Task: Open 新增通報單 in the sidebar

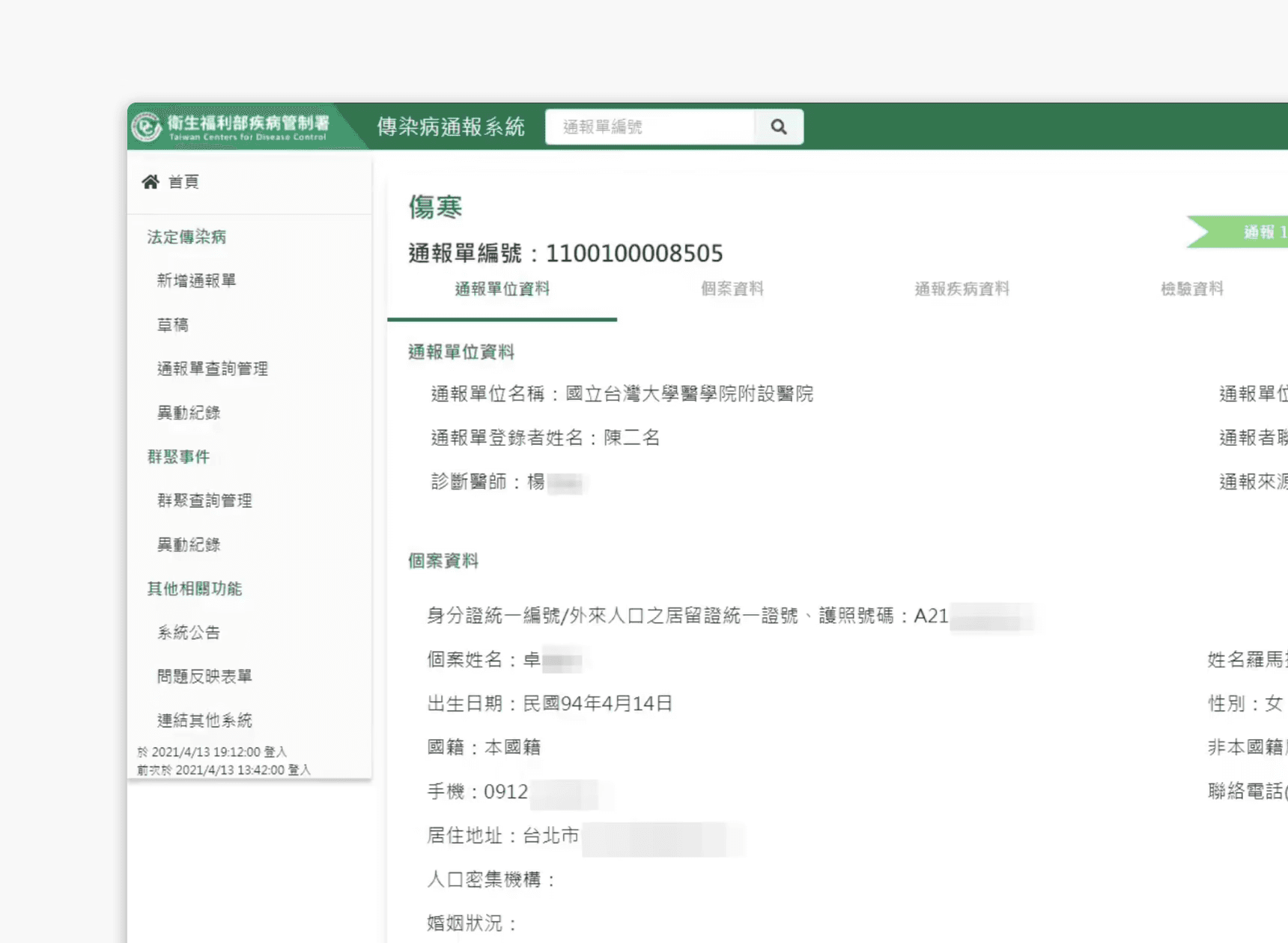Action: [196, 280]
